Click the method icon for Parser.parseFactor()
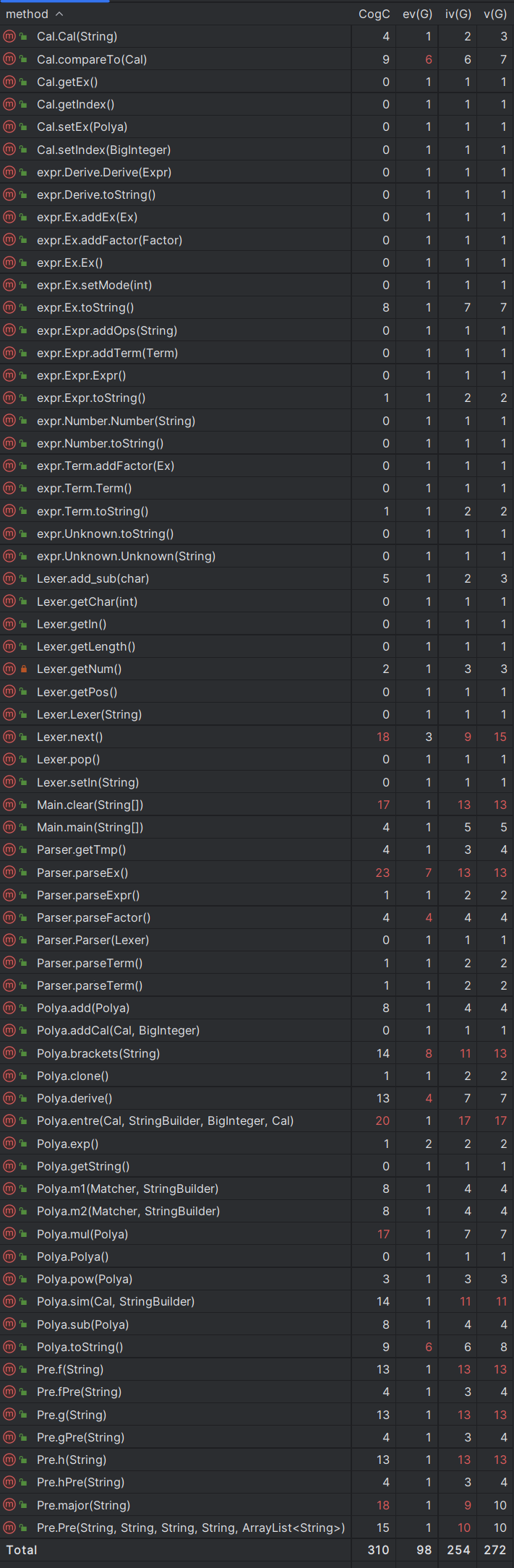Viewport: 514px width, 1568px height. tap(9, 917)
